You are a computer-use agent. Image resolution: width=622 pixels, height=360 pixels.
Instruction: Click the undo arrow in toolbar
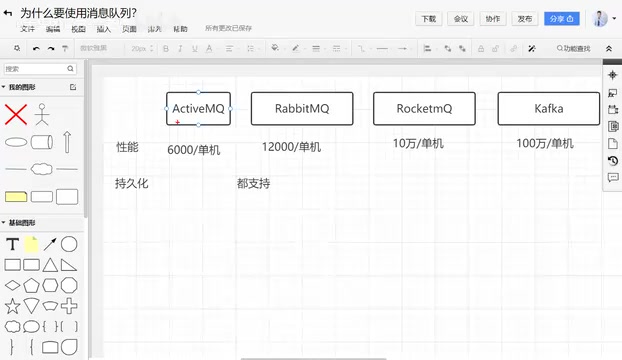pyautogui.click(x=36, y=48)
